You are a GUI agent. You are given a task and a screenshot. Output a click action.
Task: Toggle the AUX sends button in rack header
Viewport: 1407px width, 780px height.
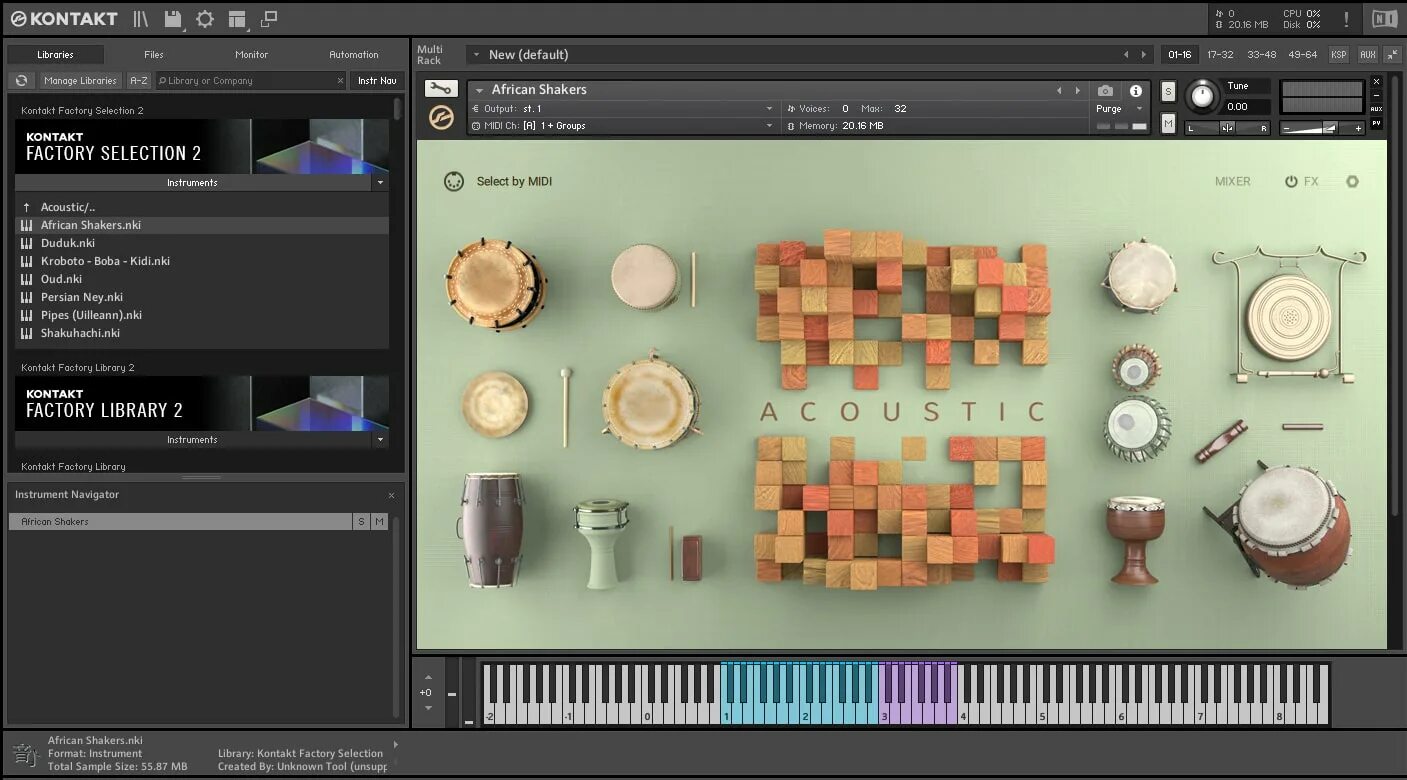1367,54
